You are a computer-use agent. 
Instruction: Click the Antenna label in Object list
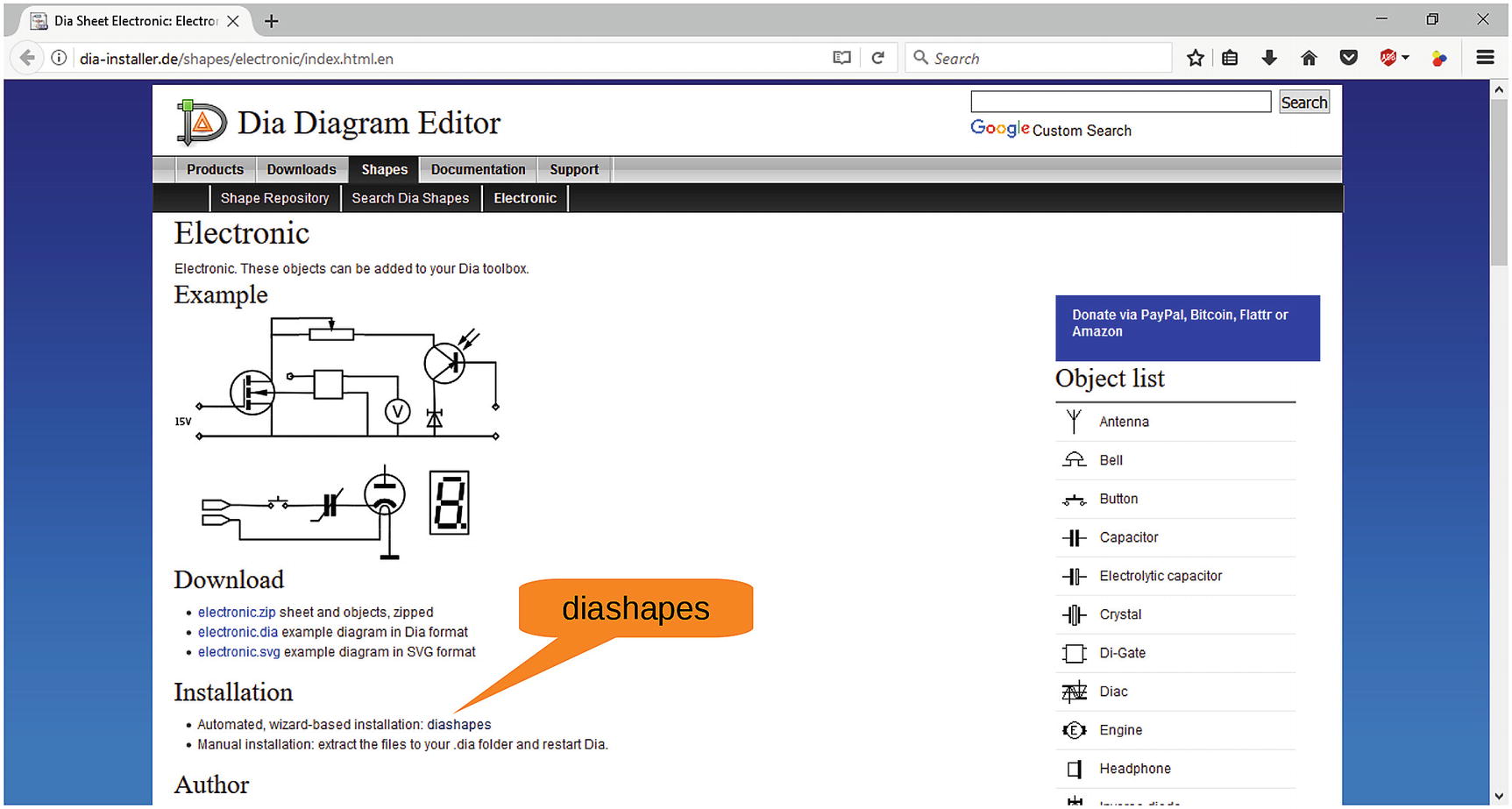[x=1124, y=422]
